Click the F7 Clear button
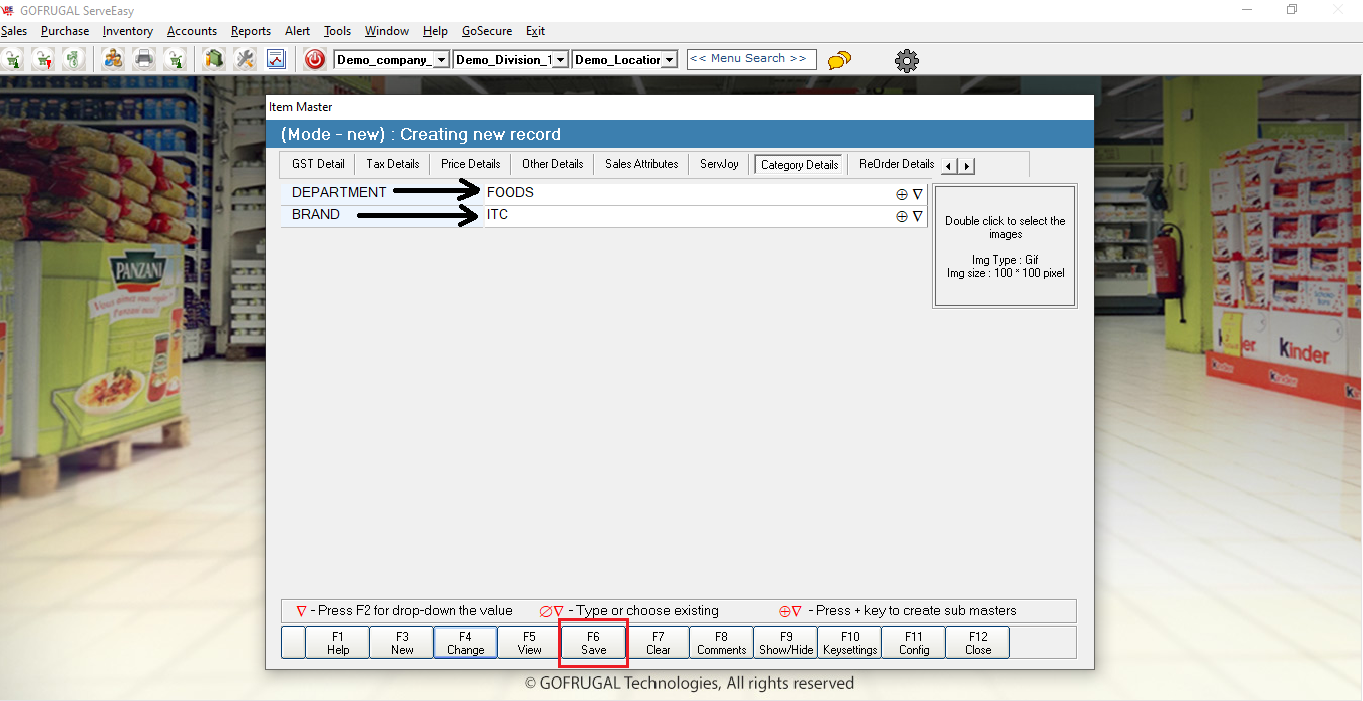Screen dimensions: 1363x701 [x=658, y=643]
